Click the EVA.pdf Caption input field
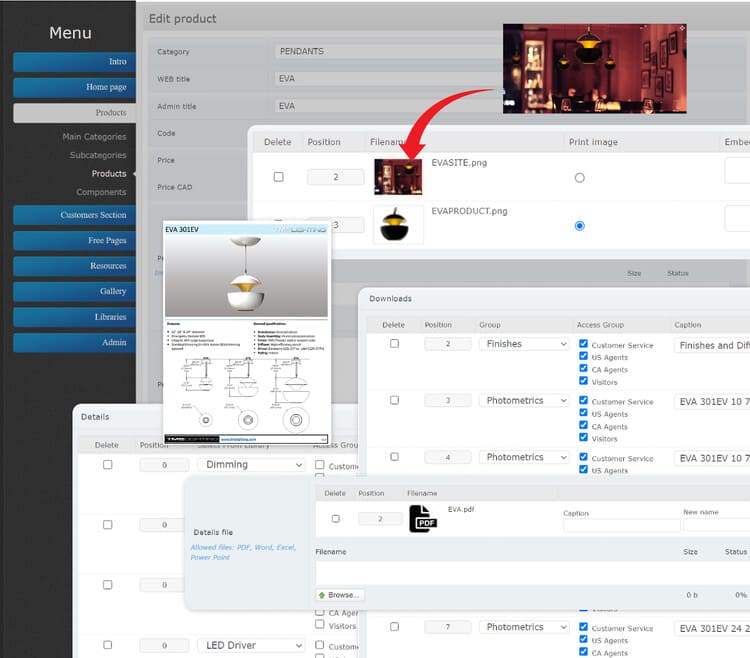 (622, 526)
